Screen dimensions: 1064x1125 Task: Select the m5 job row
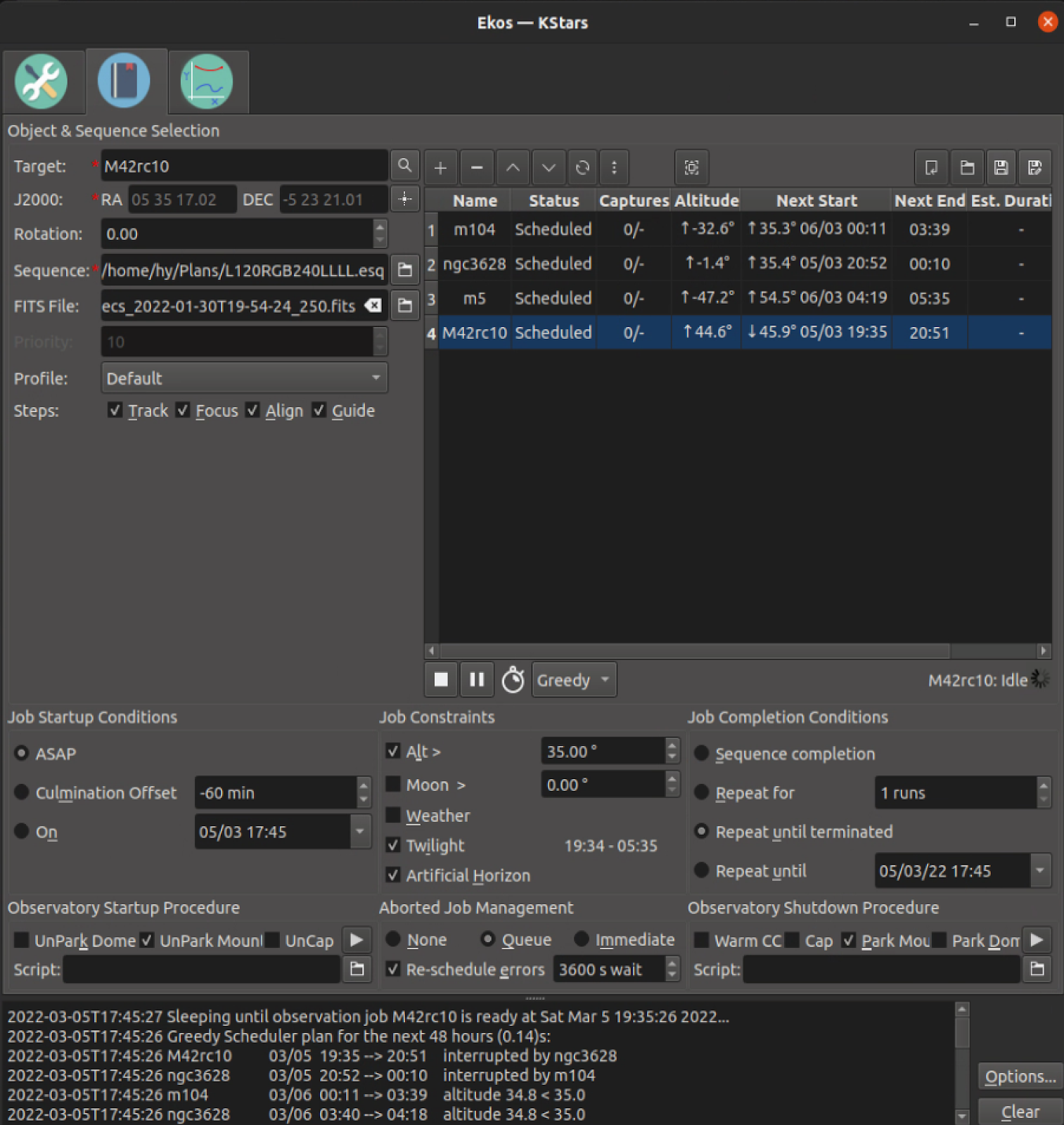738,298
